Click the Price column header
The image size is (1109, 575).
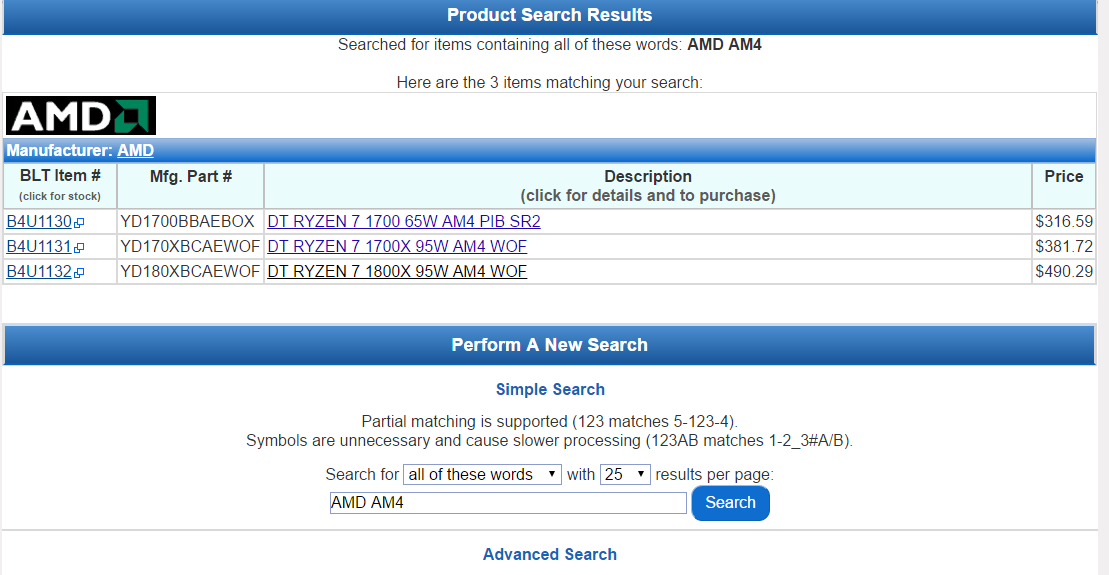tap(1064, 185)
